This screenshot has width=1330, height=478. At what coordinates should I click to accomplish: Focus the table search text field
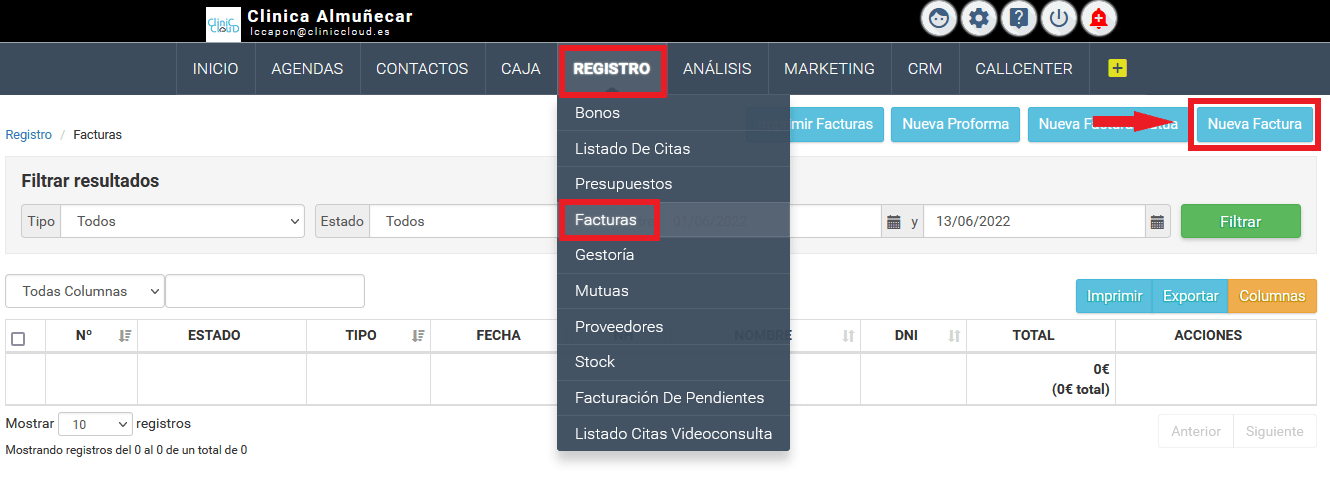click(265, 291)
